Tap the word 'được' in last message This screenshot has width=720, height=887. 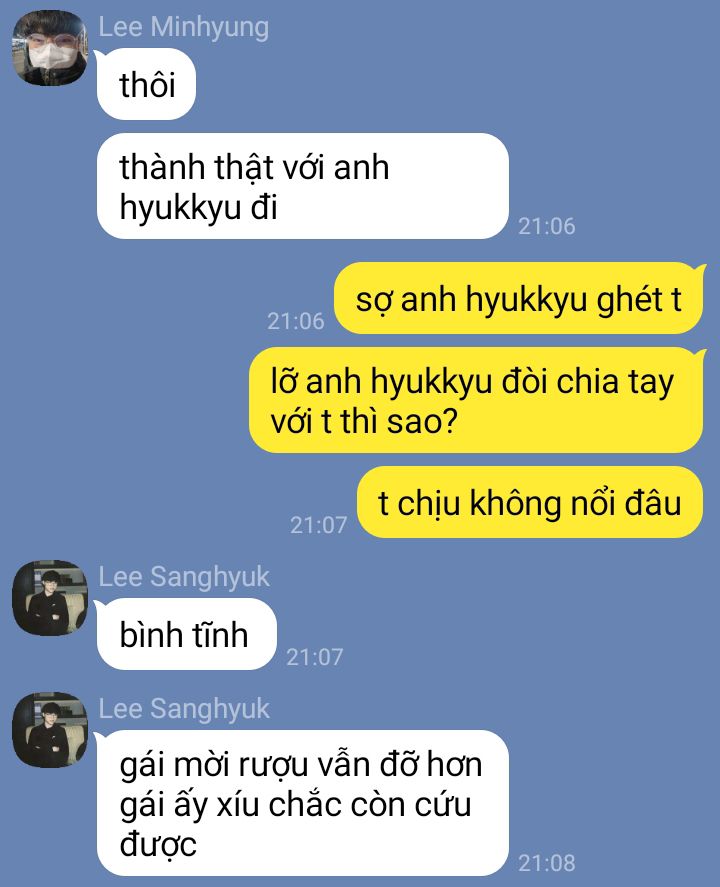158,845
